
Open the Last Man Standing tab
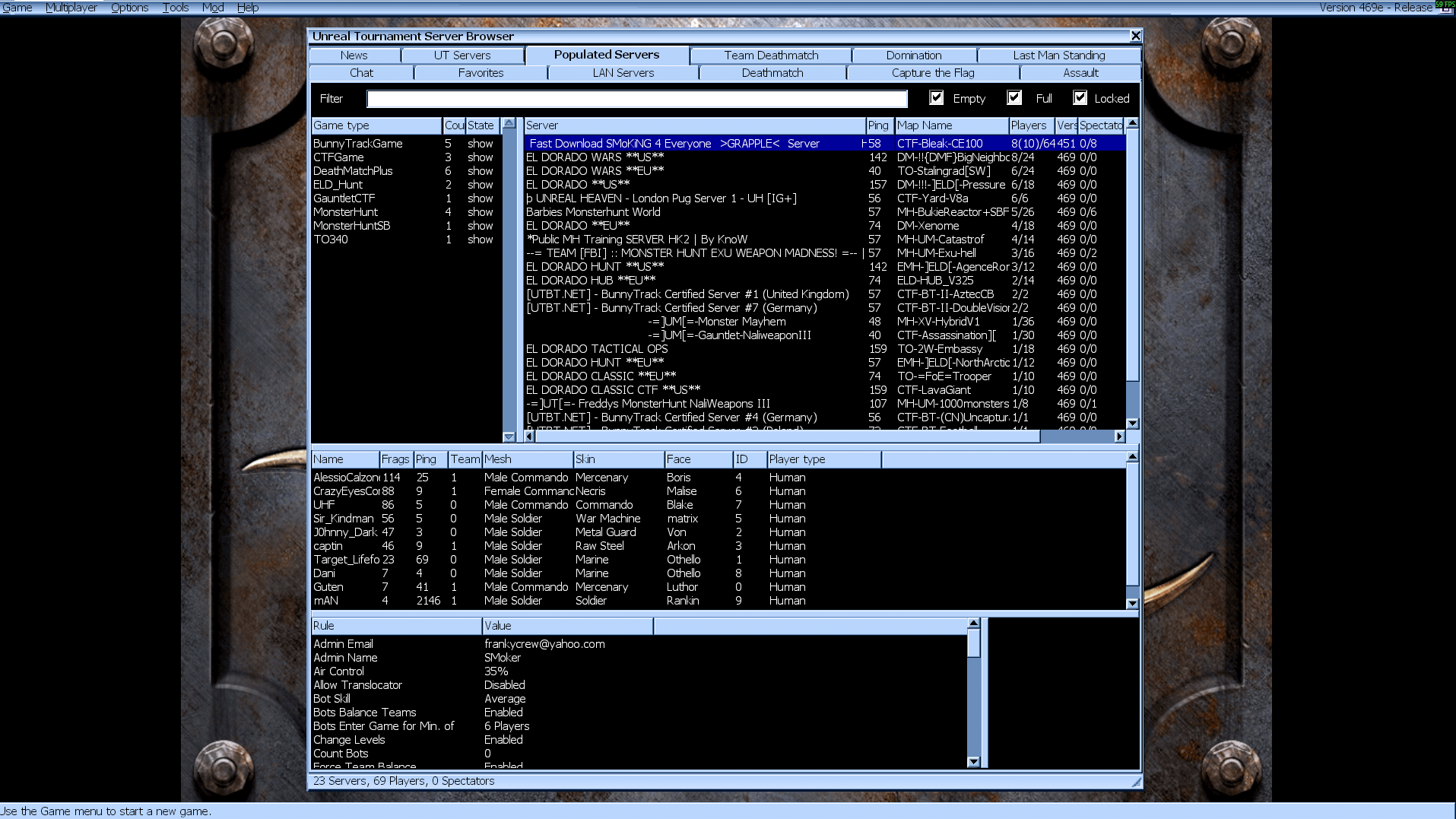pyautogui.click(x=1059, y=56)
